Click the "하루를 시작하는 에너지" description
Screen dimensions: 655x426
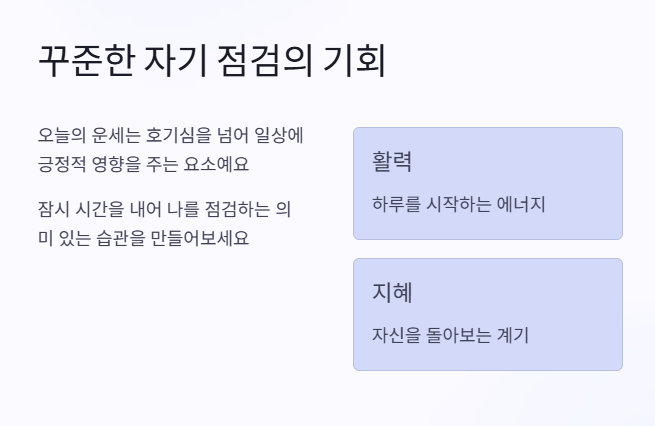459,204
